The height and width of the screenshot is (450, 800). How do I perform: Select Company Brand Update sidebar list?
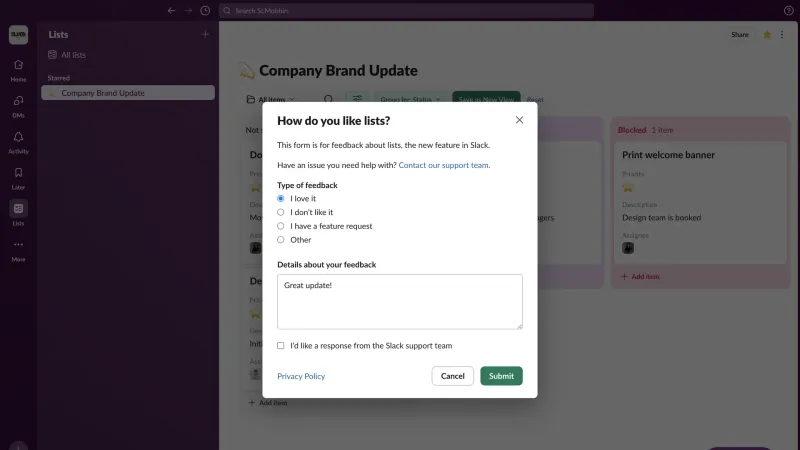coord(128,93)
